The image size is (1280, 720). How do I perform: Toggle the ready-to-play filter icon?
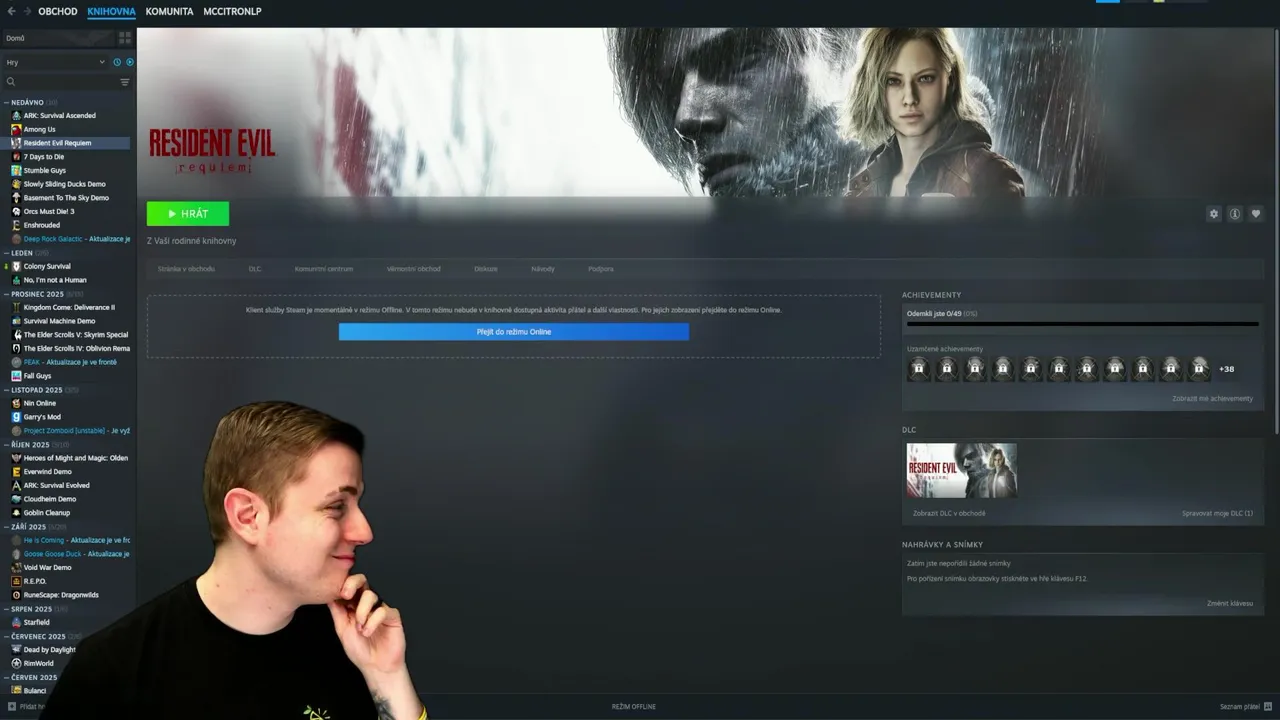(129, 62)
